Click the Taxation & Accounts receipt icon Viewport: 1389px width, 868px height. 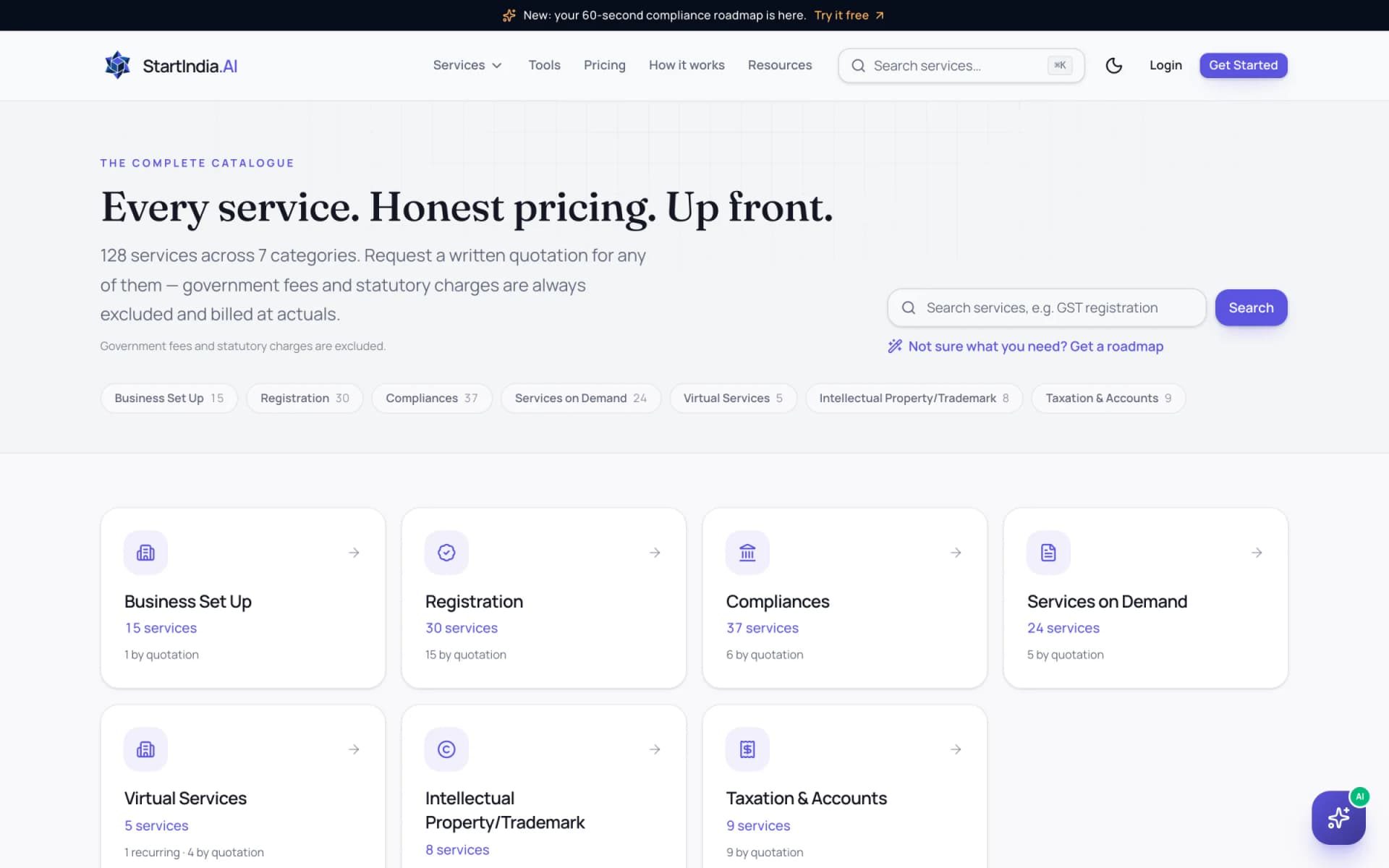pos(747,749)
